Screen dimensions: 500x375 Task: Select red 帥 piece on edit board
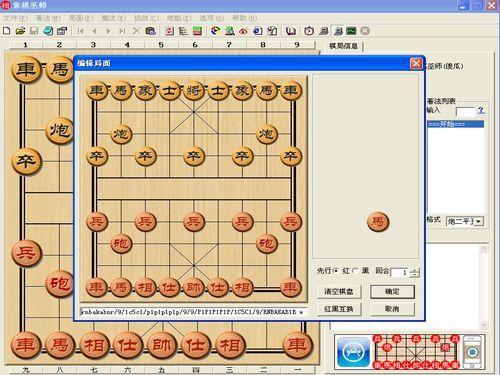click(x=193, y=287)
